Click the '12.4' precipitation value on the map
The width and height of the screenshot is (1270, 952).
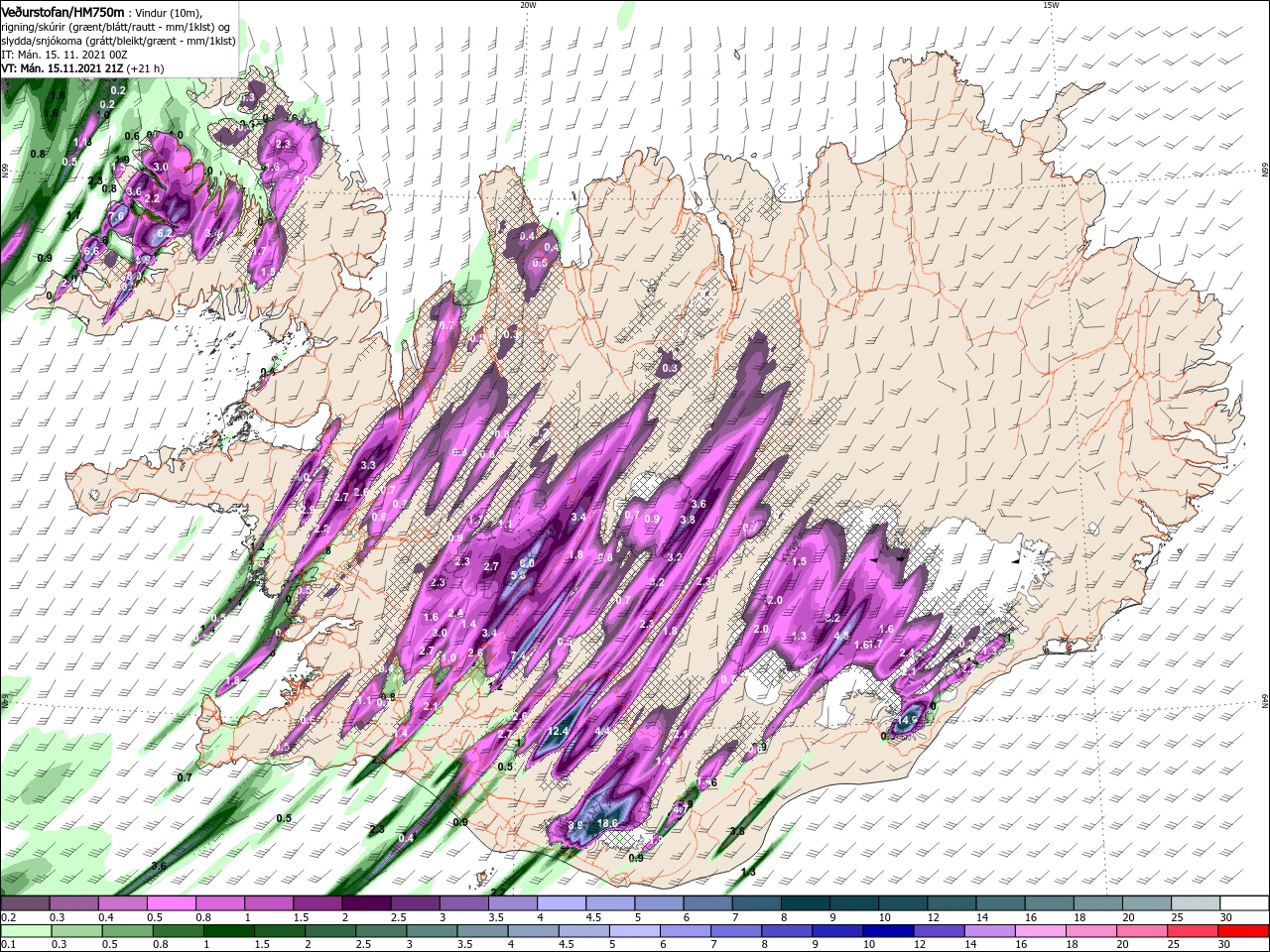click(558, 731)
